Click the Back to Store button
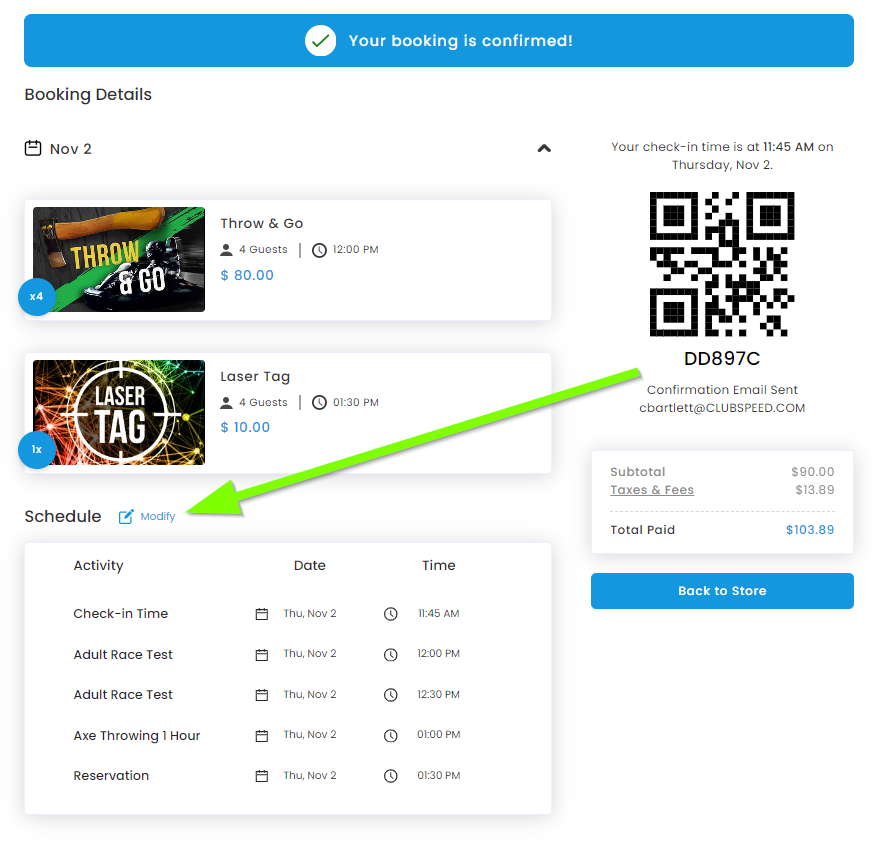 pos(722,590)
